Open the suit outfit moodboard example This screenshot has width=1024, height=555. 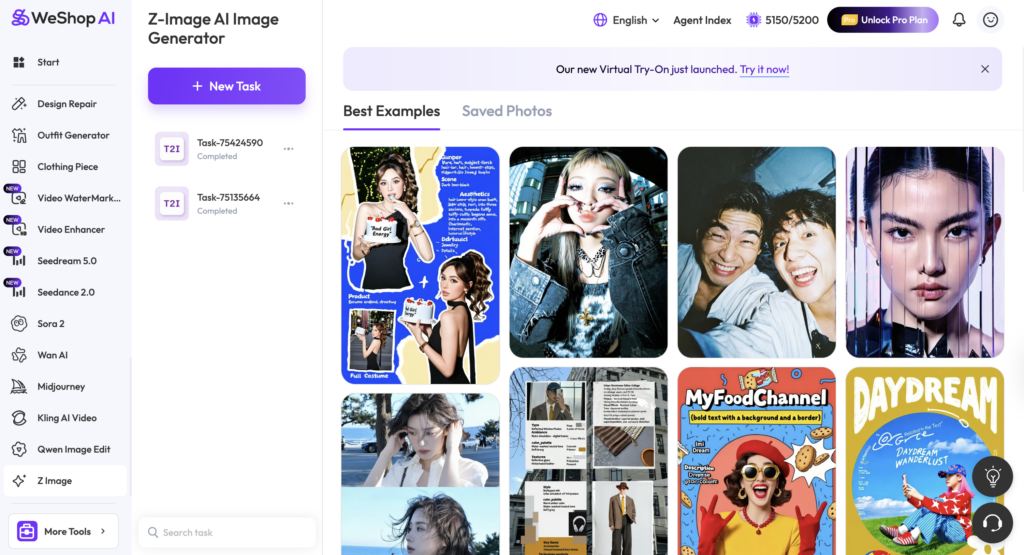tap(588, 461)
